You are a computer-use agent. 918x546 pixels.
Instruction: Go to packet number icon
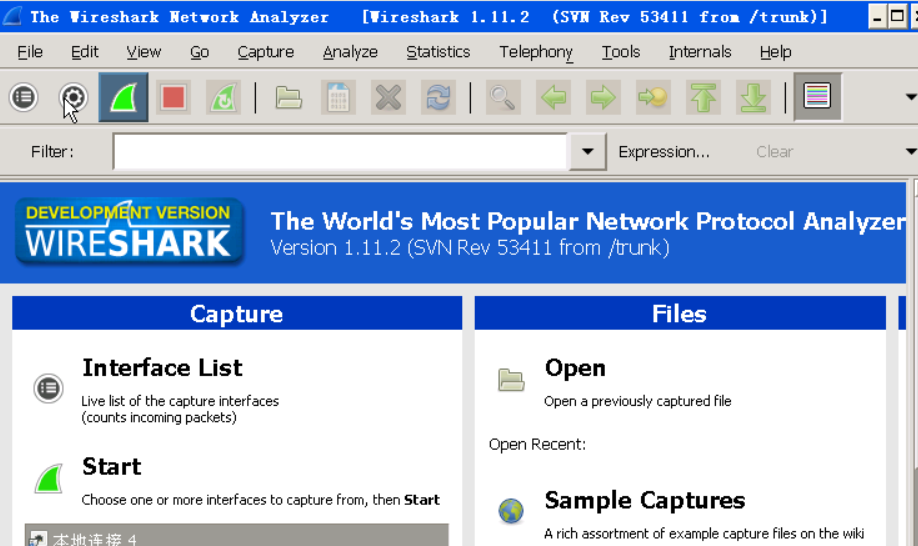pyautogui.click(x=653, y=97)
